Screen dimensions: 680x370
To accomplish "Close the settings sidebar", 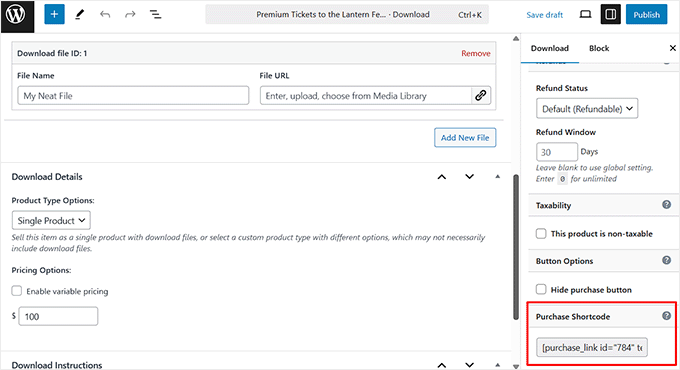I will coord(673,48).
